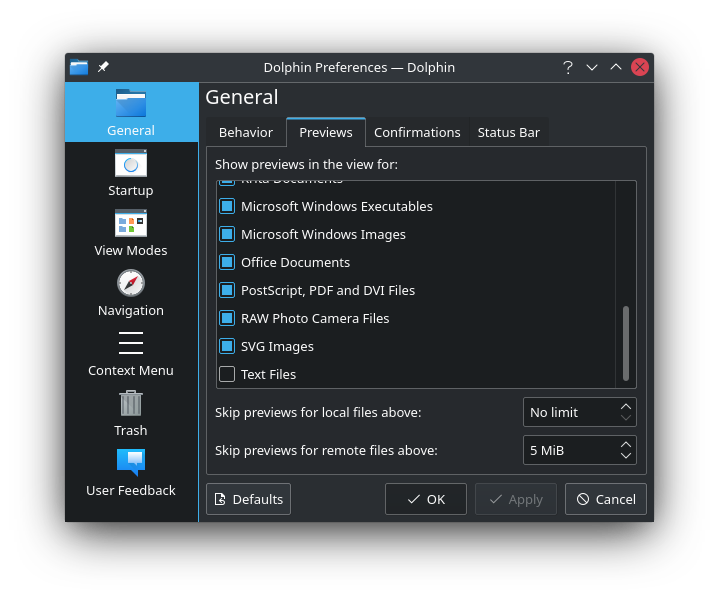719x599 pixels.
Task: Click the 'Text Files' list row text
Action: [x=268, y=374]
